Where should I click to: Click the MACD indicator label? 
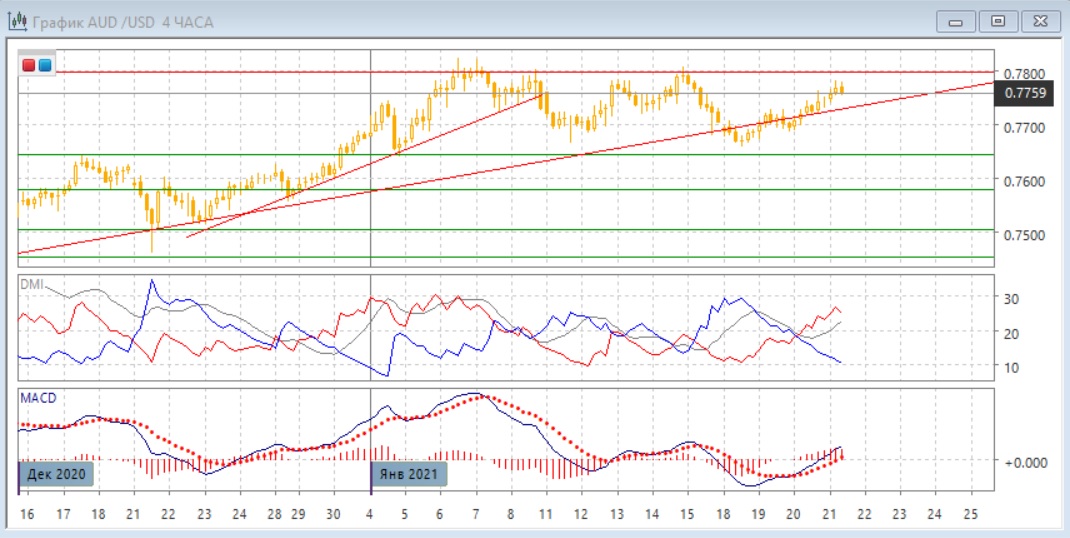(38, 398)
